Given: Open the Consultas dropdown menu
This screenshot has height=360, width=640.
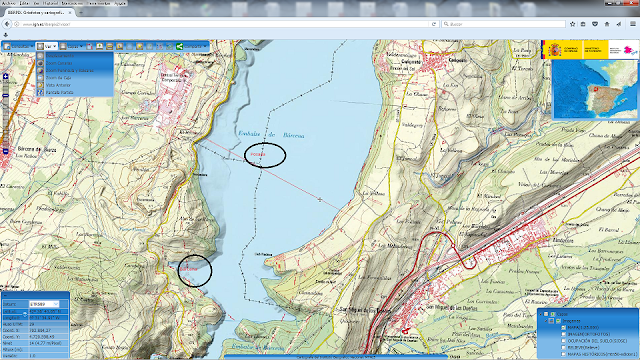Looking at the screenshot, I should (18, 47).
